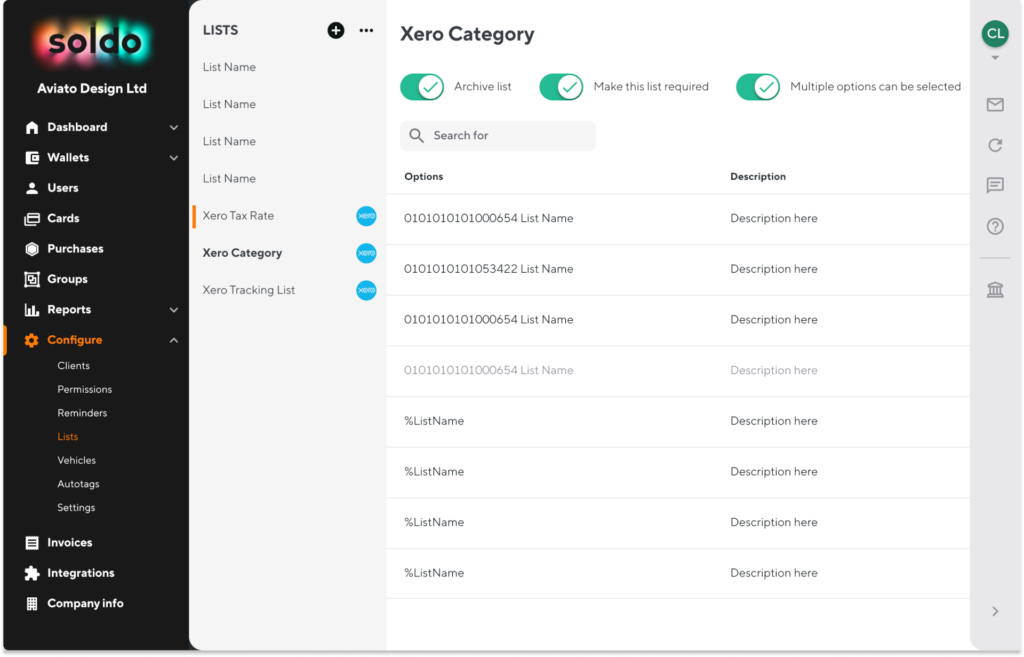Toggle the Archive list switch

[422, 86]
